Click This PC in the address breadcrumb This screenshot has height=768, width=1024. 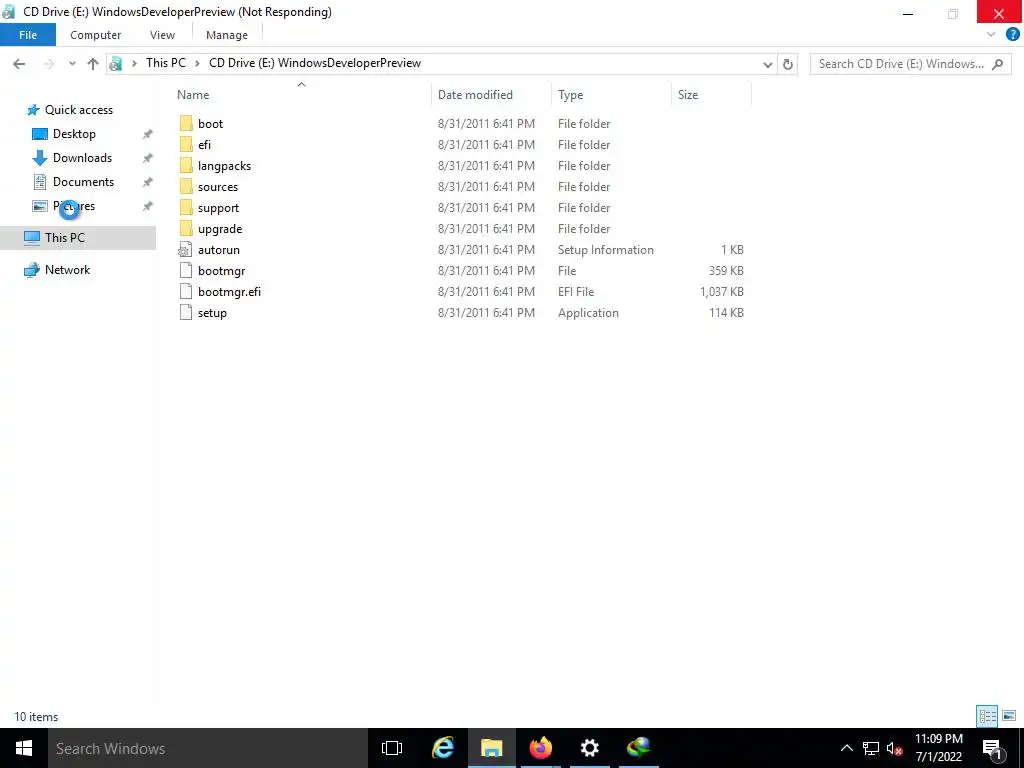coord(166,63)
